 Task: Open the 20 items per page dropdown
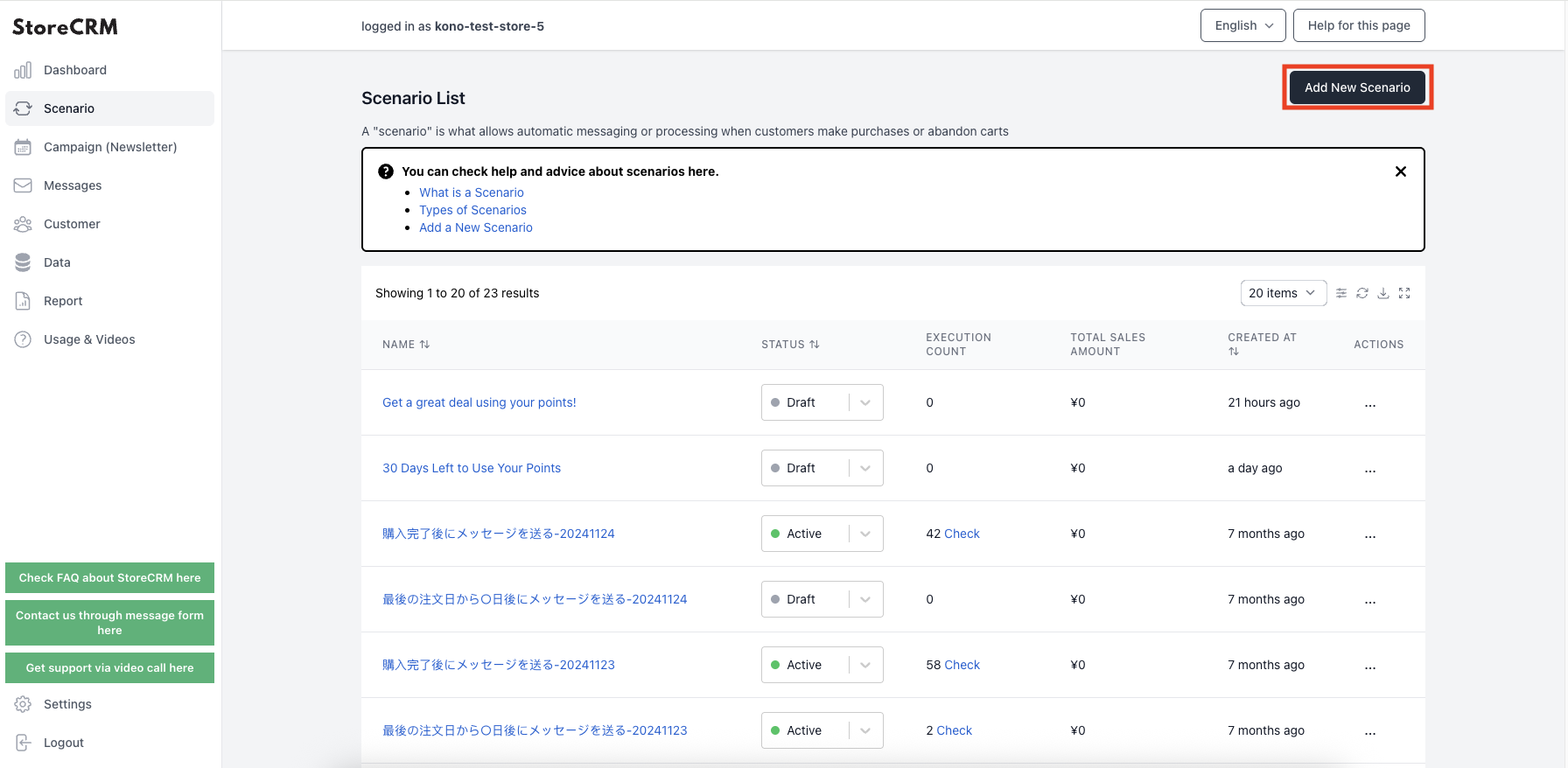click(1283, 293)
